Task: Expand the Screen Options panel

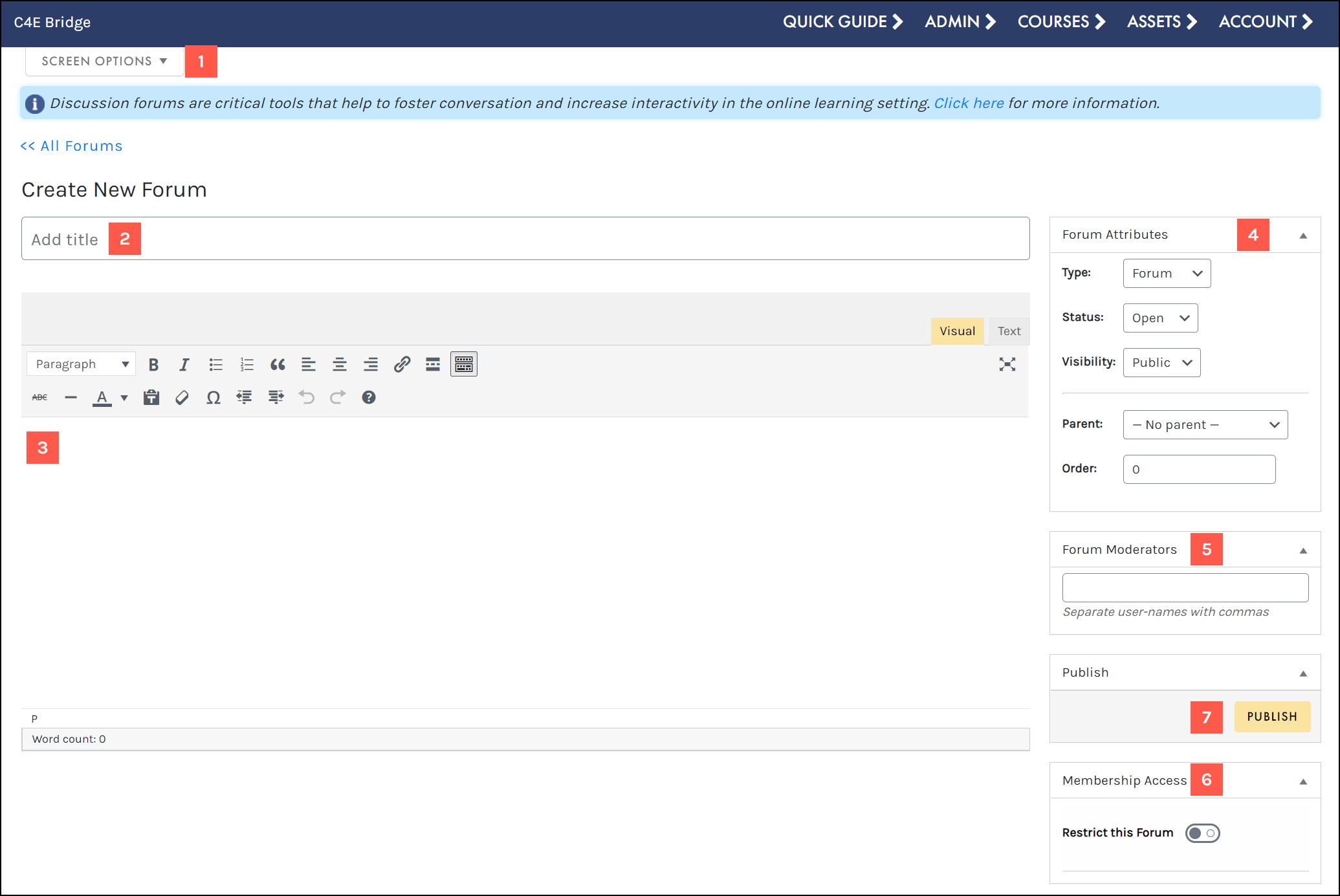Action: tap(105, 61)
